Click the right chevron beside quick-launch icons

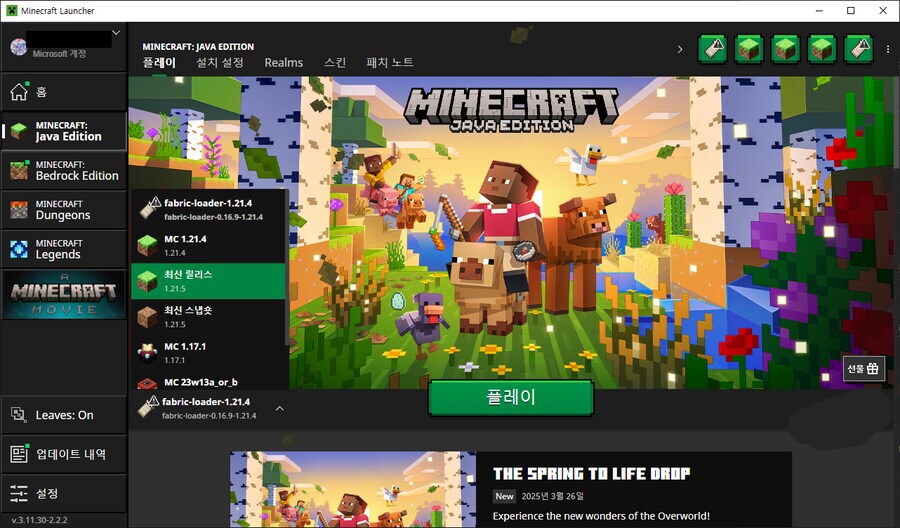[680, 48]
